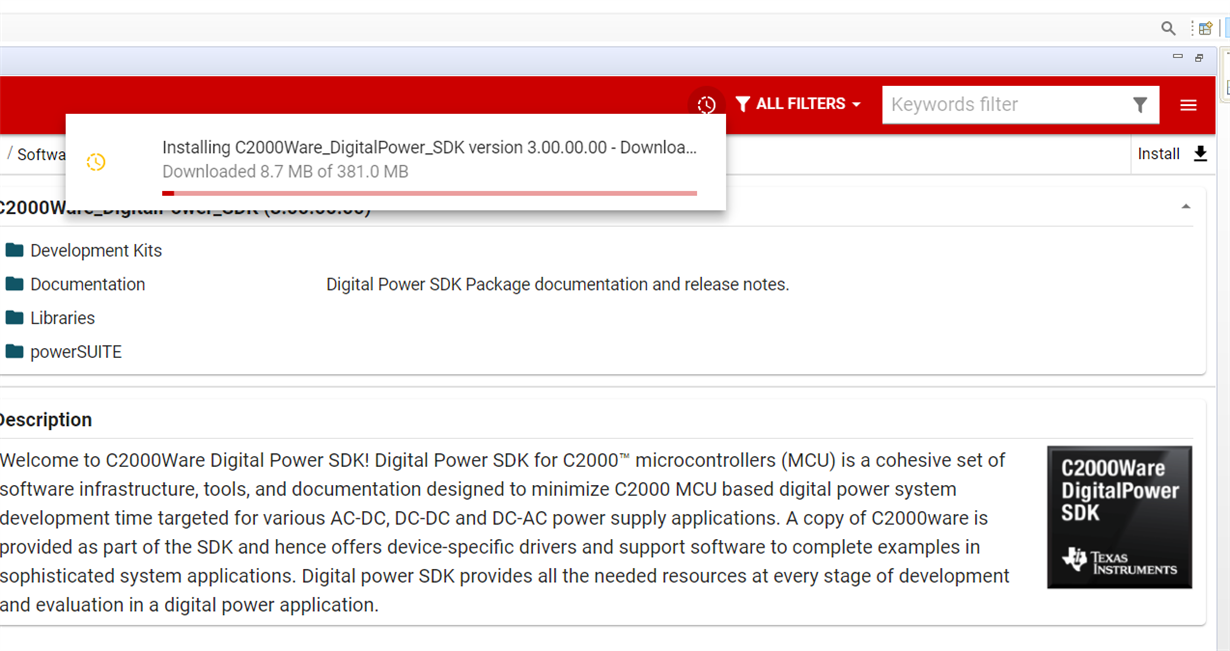Click the C2000Ware DigitalPower SDK logo thumbnail

[x=1119, y=517]
